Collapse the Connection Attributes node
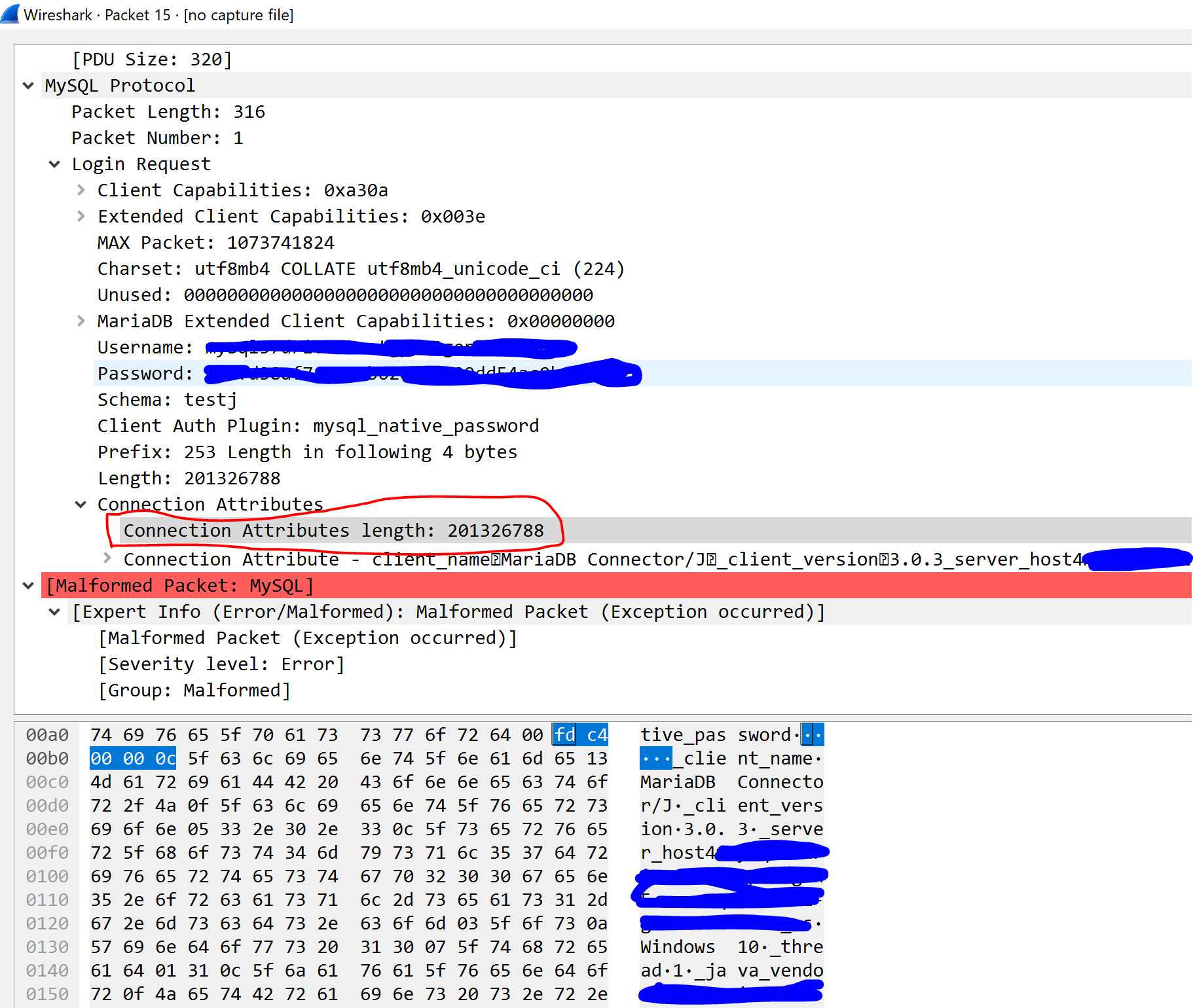 [81, 505]
